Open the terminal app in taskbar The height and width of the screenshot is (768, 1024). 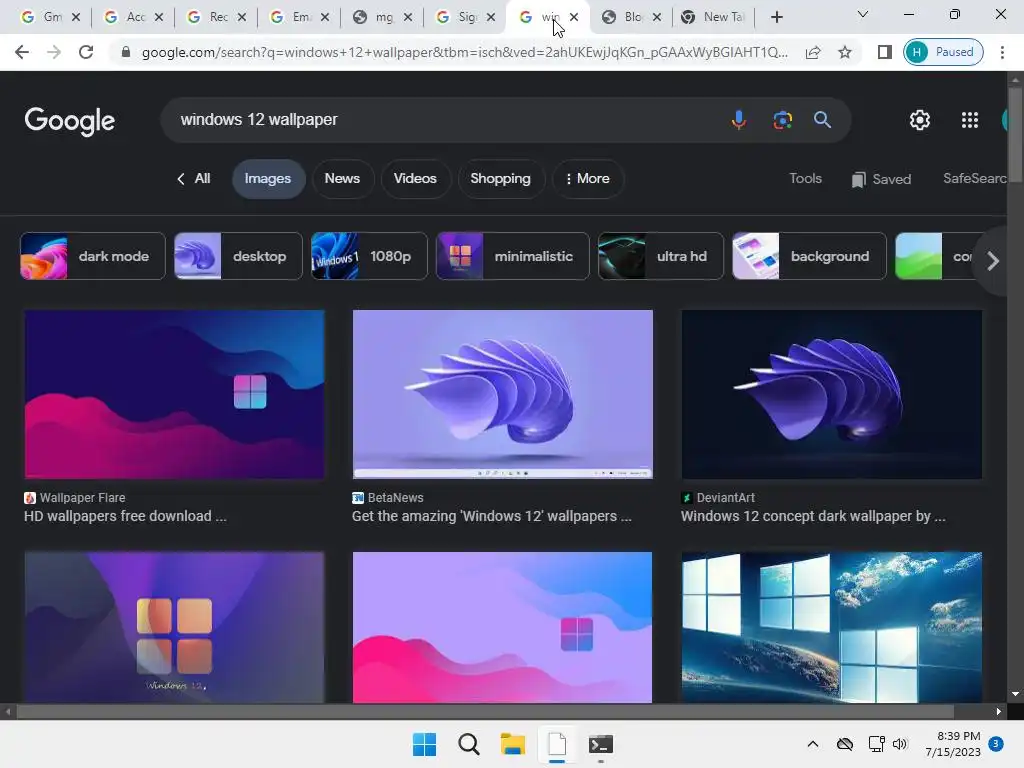pyautogui.click(x=601, y=744)
